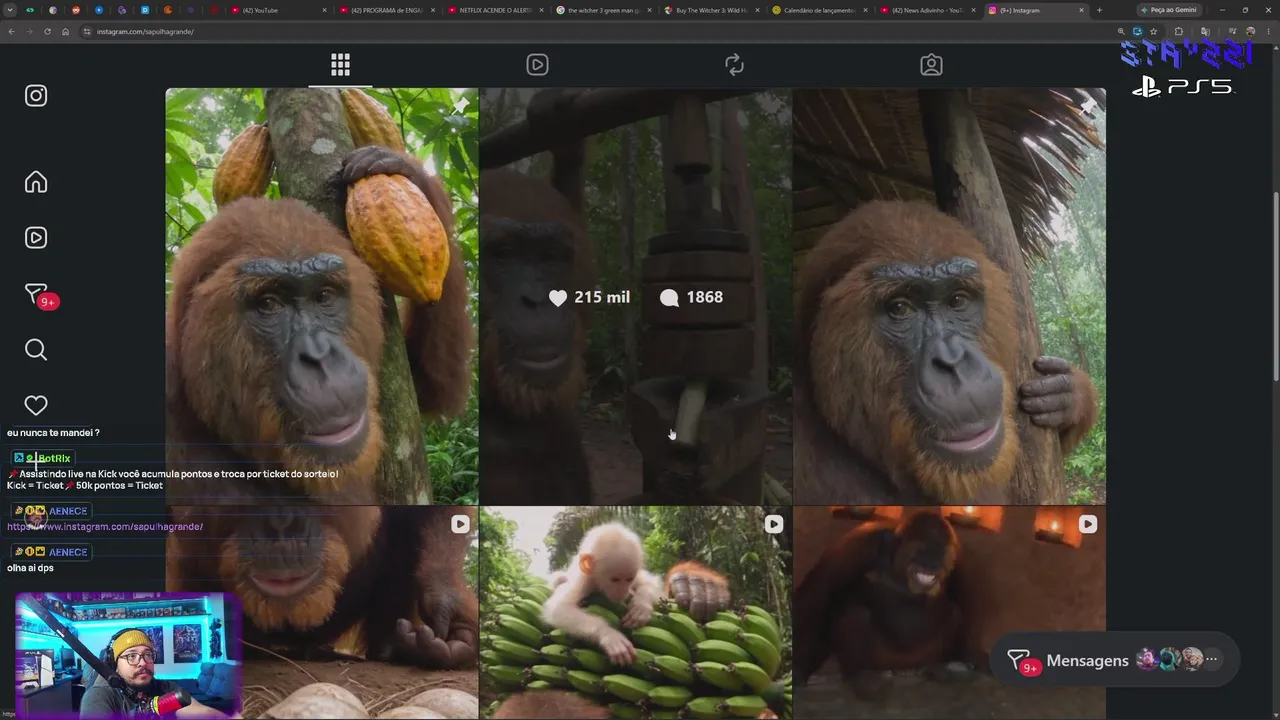This screenshot has width=1280, height=720.
Task: Open white baby monkey on bananas reel
Action: 635,612
